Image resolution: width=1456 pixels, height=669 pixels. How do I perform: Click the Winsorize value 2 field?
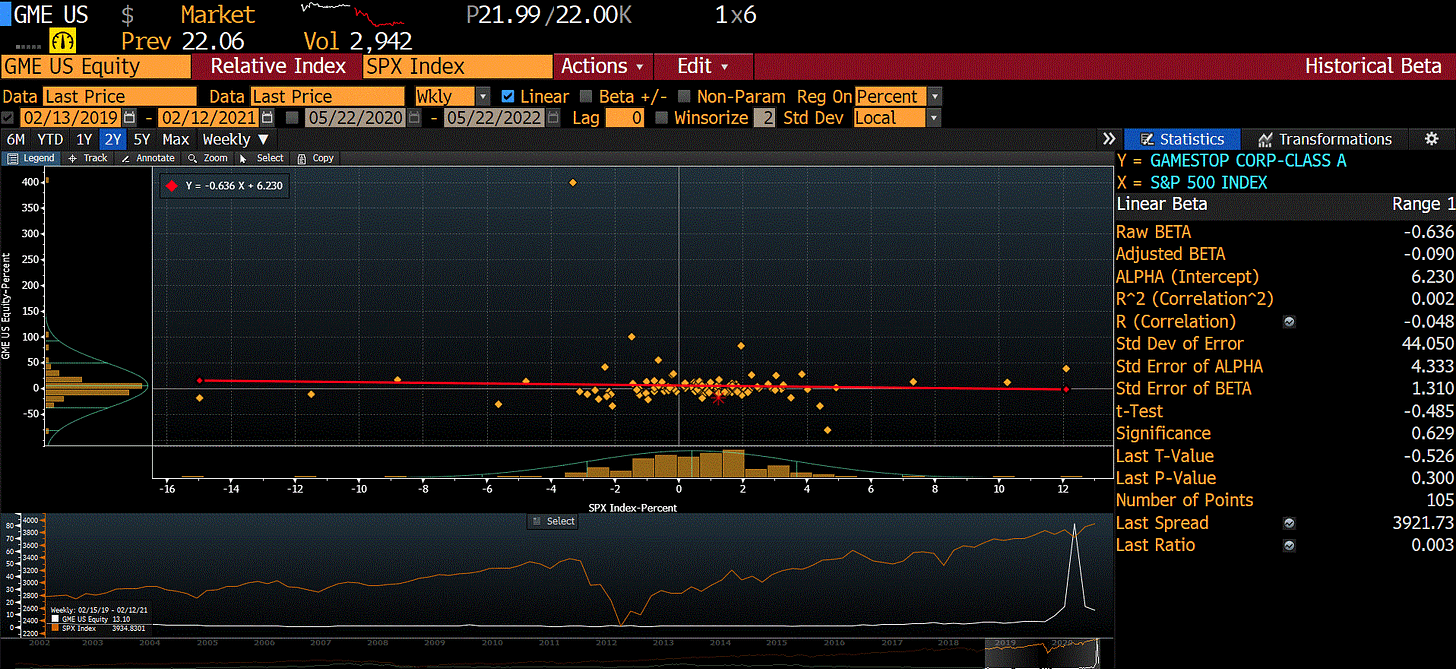click(764, 118)
